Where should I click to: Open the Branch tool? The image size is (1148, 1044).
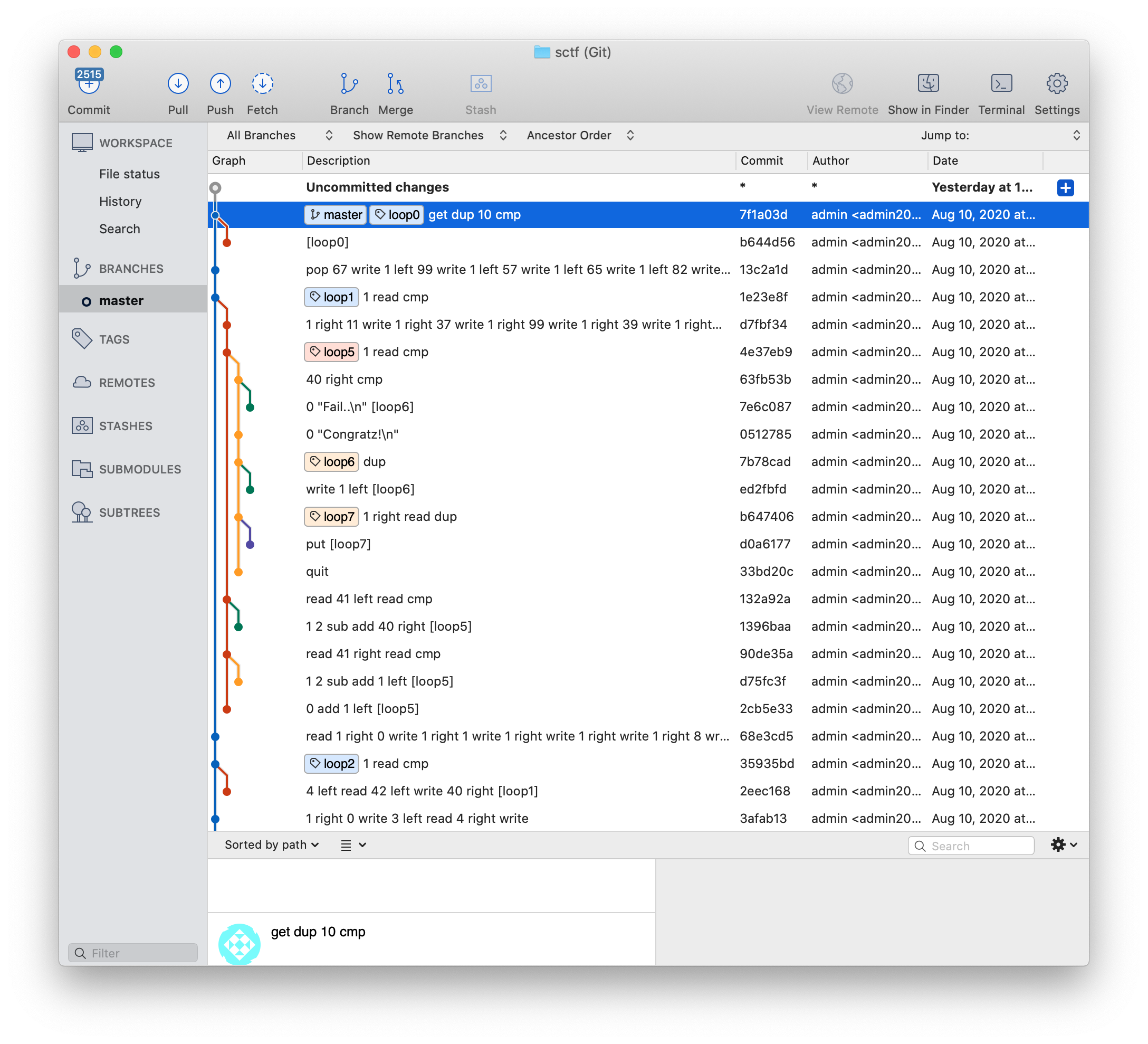click(x=349, y=84)
